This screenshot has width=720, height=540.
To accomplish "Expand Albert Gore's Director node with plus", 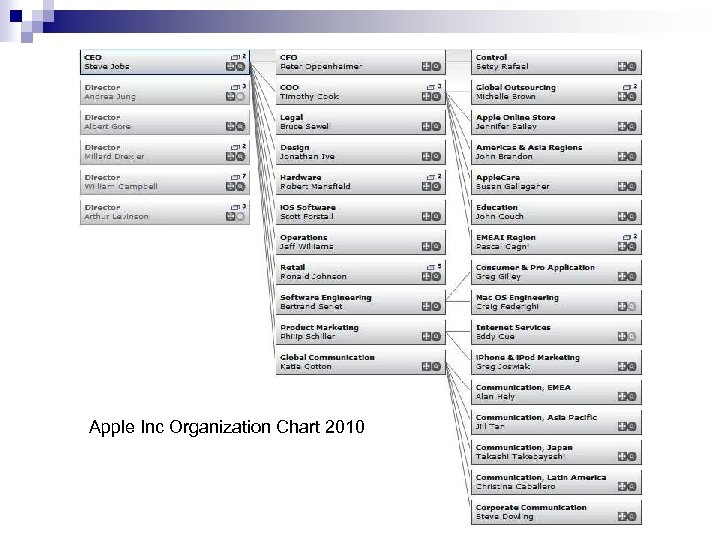I will pos(230,127).
